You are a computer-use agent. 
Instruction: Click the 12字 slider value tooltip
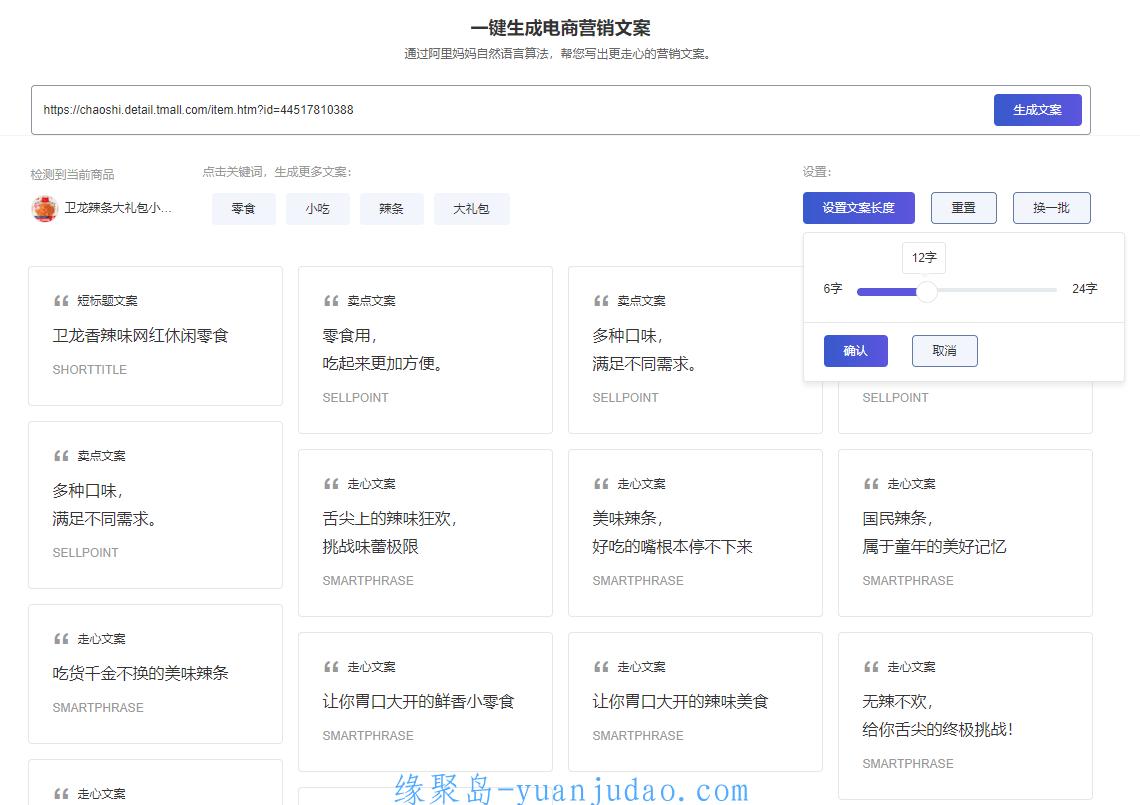point(924,257)
